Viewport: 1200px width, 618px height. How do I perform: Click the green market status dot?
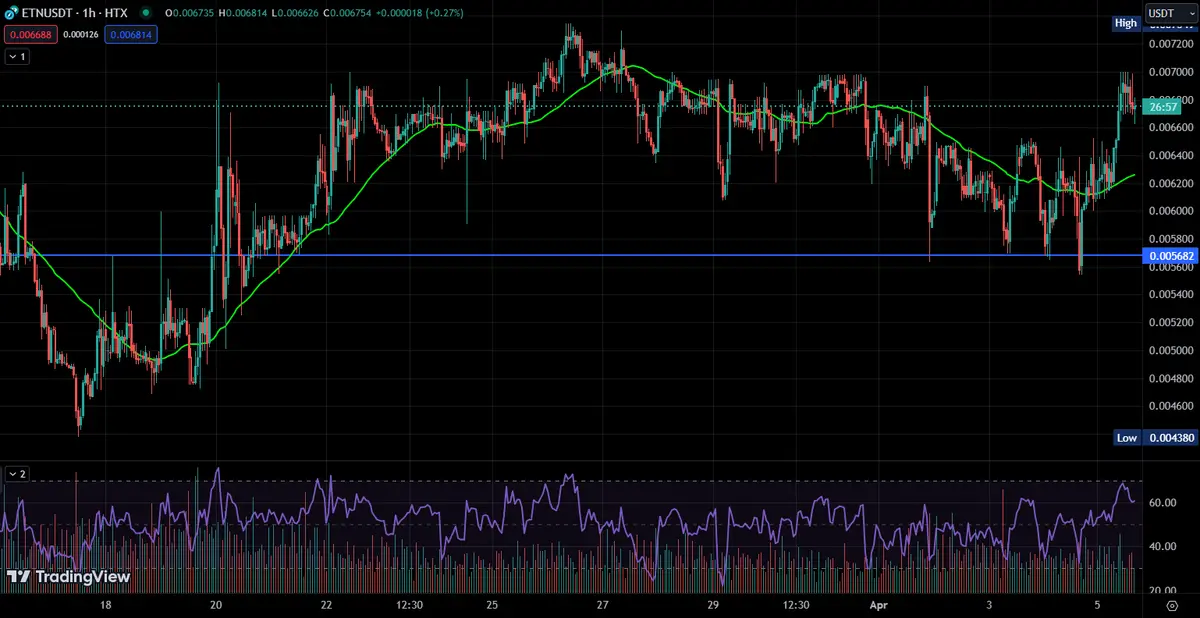146,14
